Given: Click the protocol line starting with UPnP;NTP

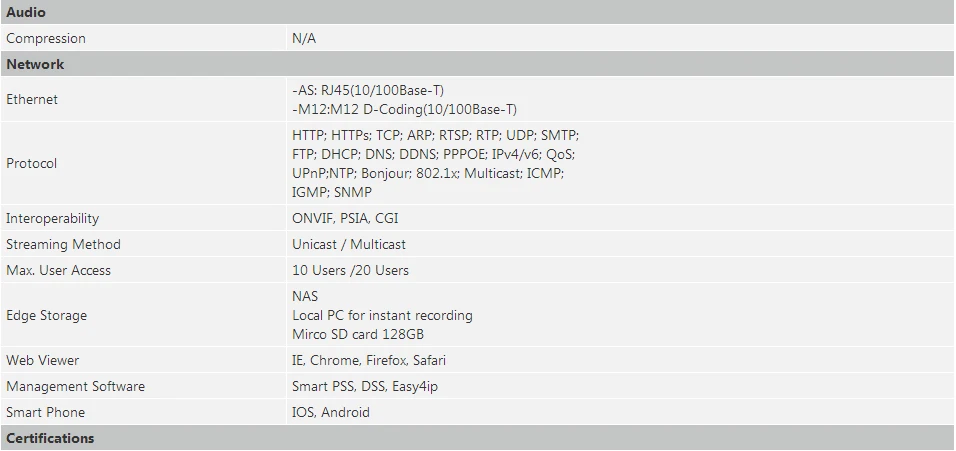Looking at the screenshot, I should tap(428, 173).
